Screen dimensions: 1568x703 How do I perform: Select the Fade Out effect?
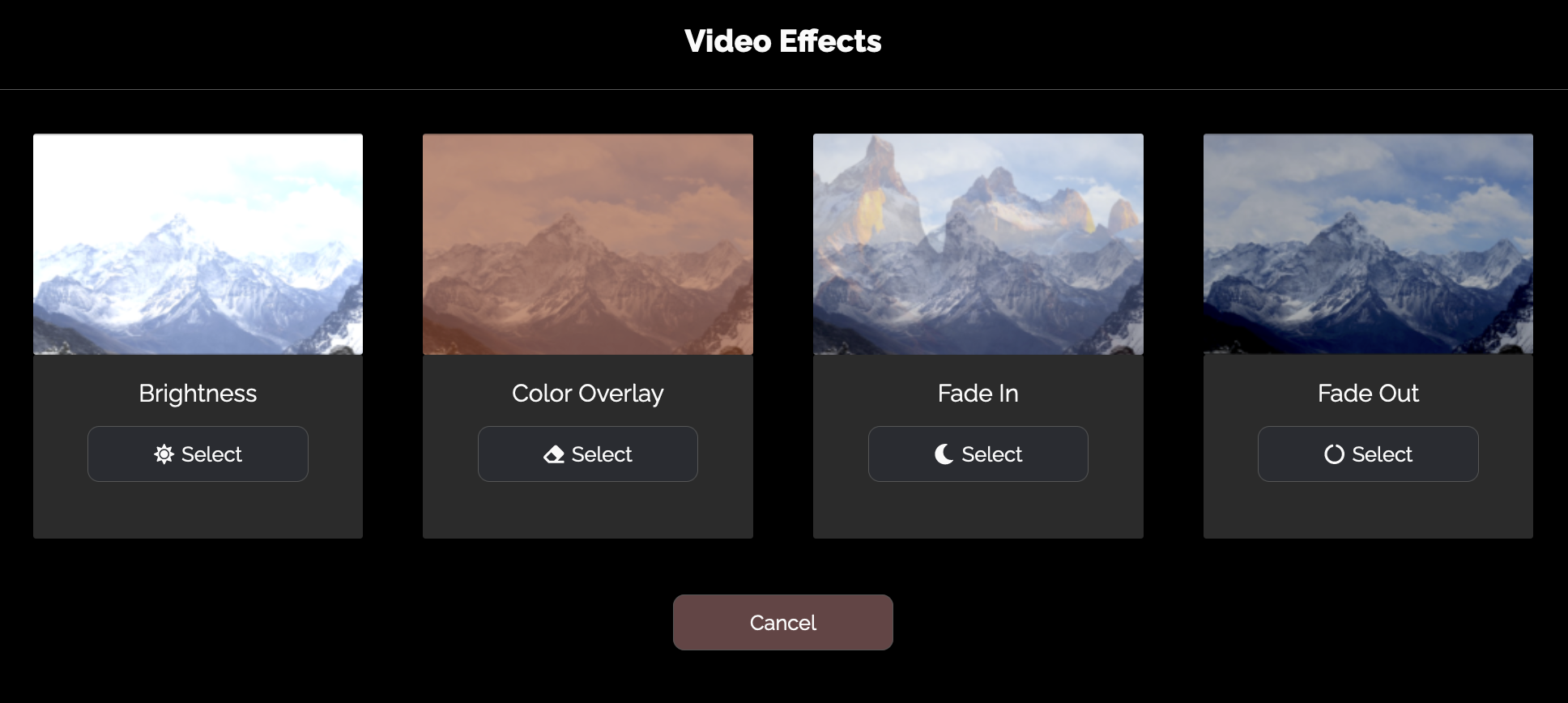click(x=1368, y=454)
